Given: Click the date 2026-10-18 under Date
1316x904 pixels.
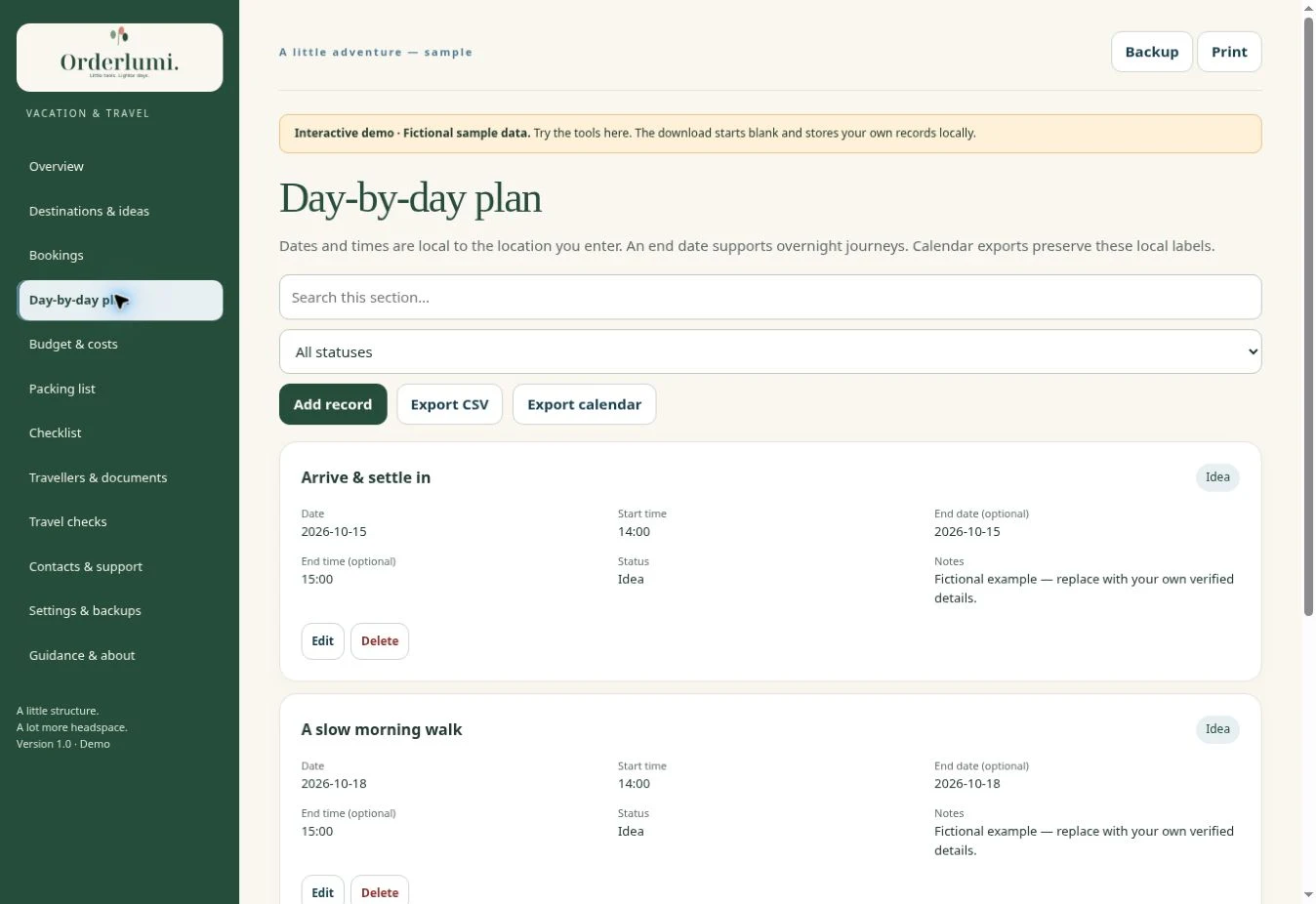Looking at the screenshot, I should [334, 784].
